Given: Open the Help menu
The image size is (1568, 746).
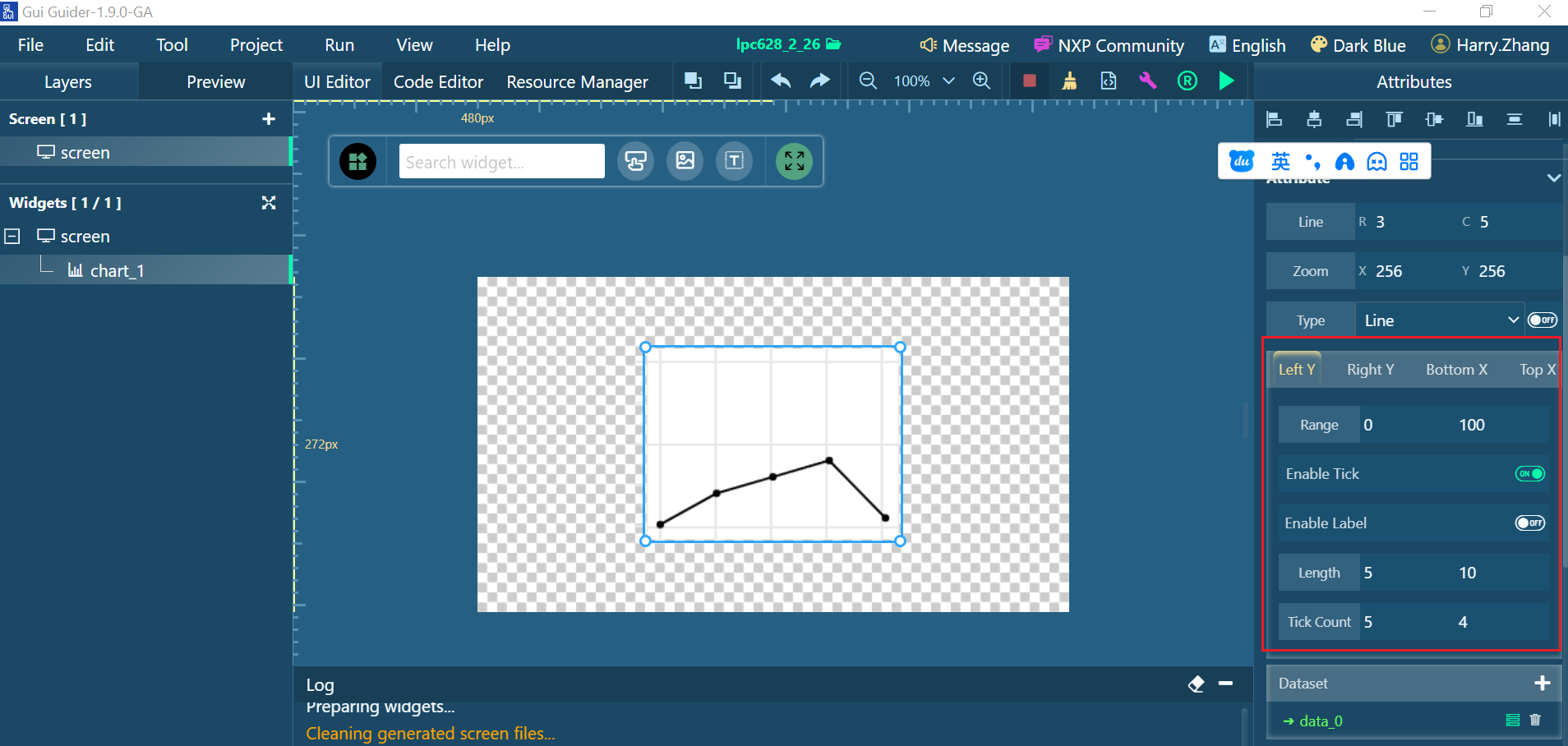Looking at the screenshot, I should point(492,45).
